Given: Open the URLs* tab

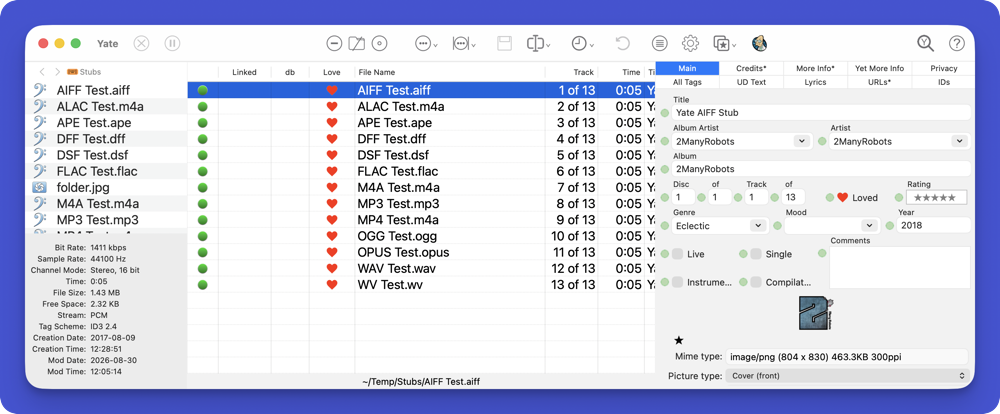Looking at the screenshot, I should click(879, 82).
